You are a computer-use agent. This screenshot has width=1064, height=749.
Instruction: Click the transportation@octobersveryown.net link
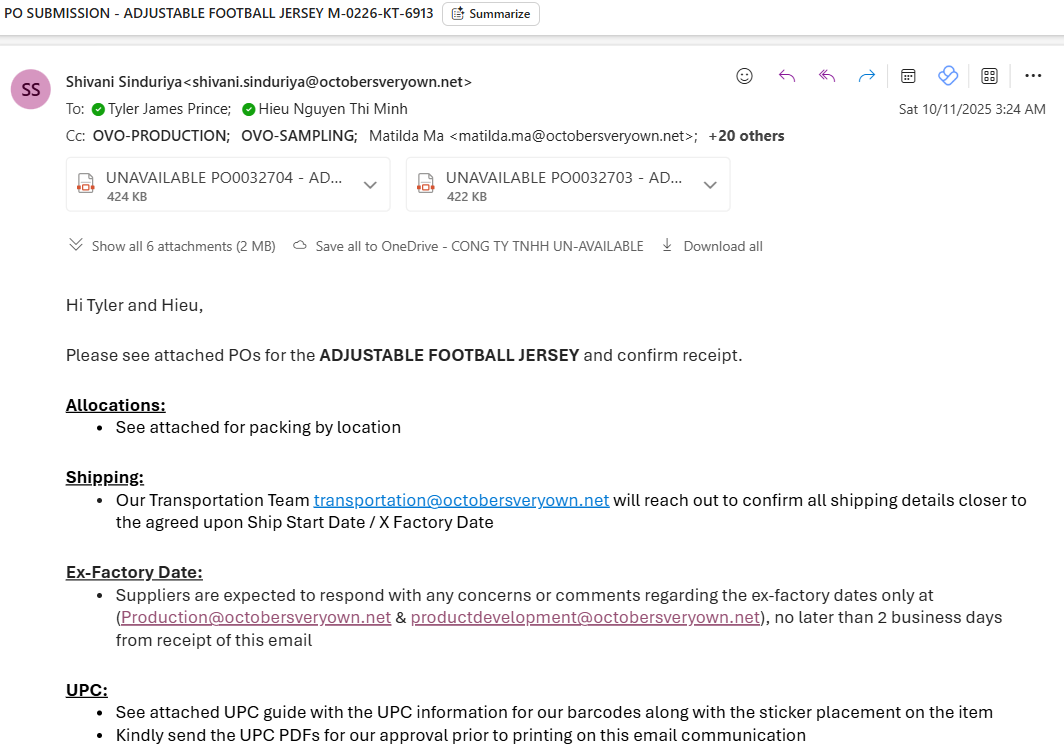(461, 500)
